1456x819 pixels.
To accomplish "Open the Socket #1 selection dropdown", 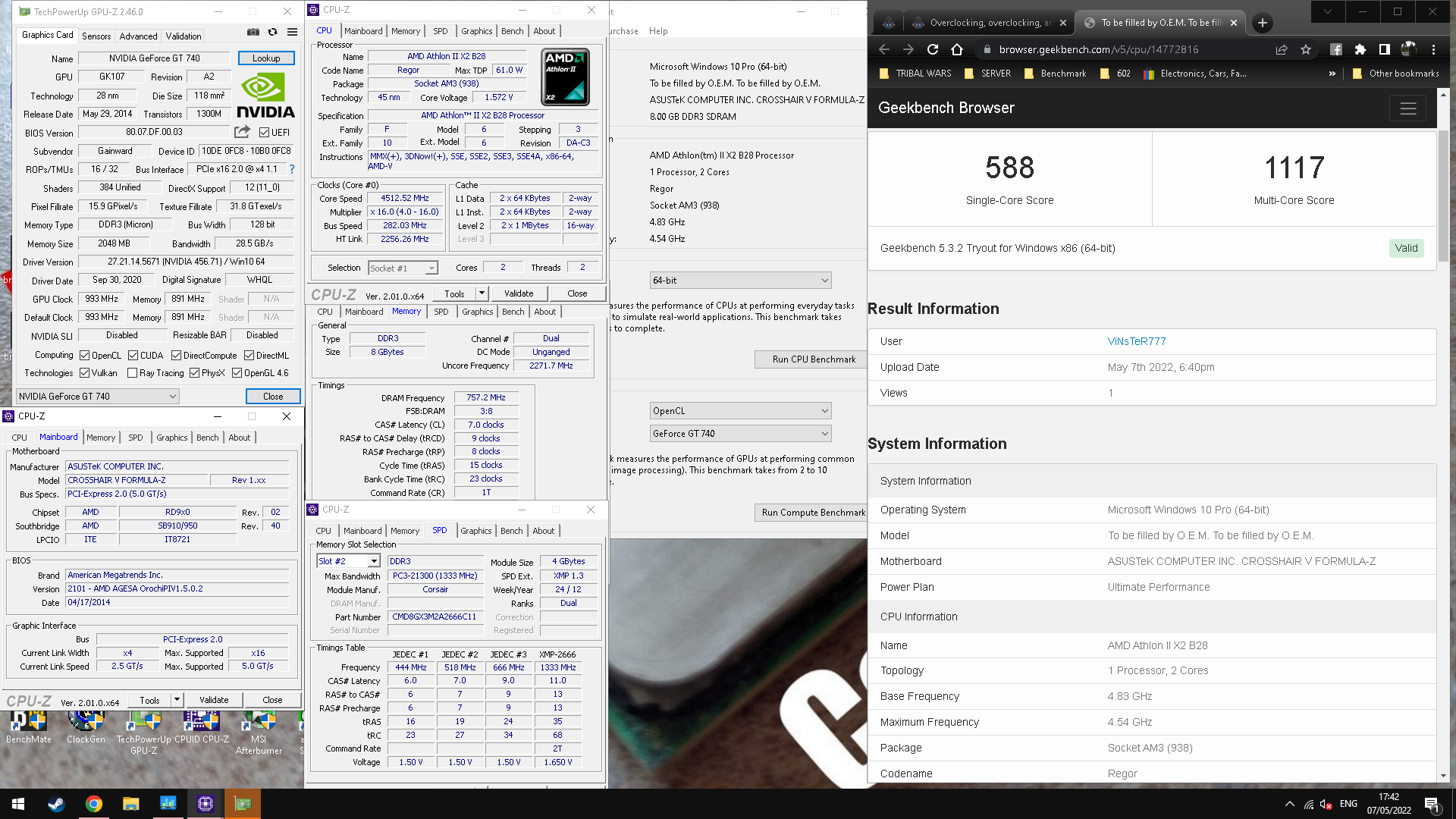I will coord(403,268).
